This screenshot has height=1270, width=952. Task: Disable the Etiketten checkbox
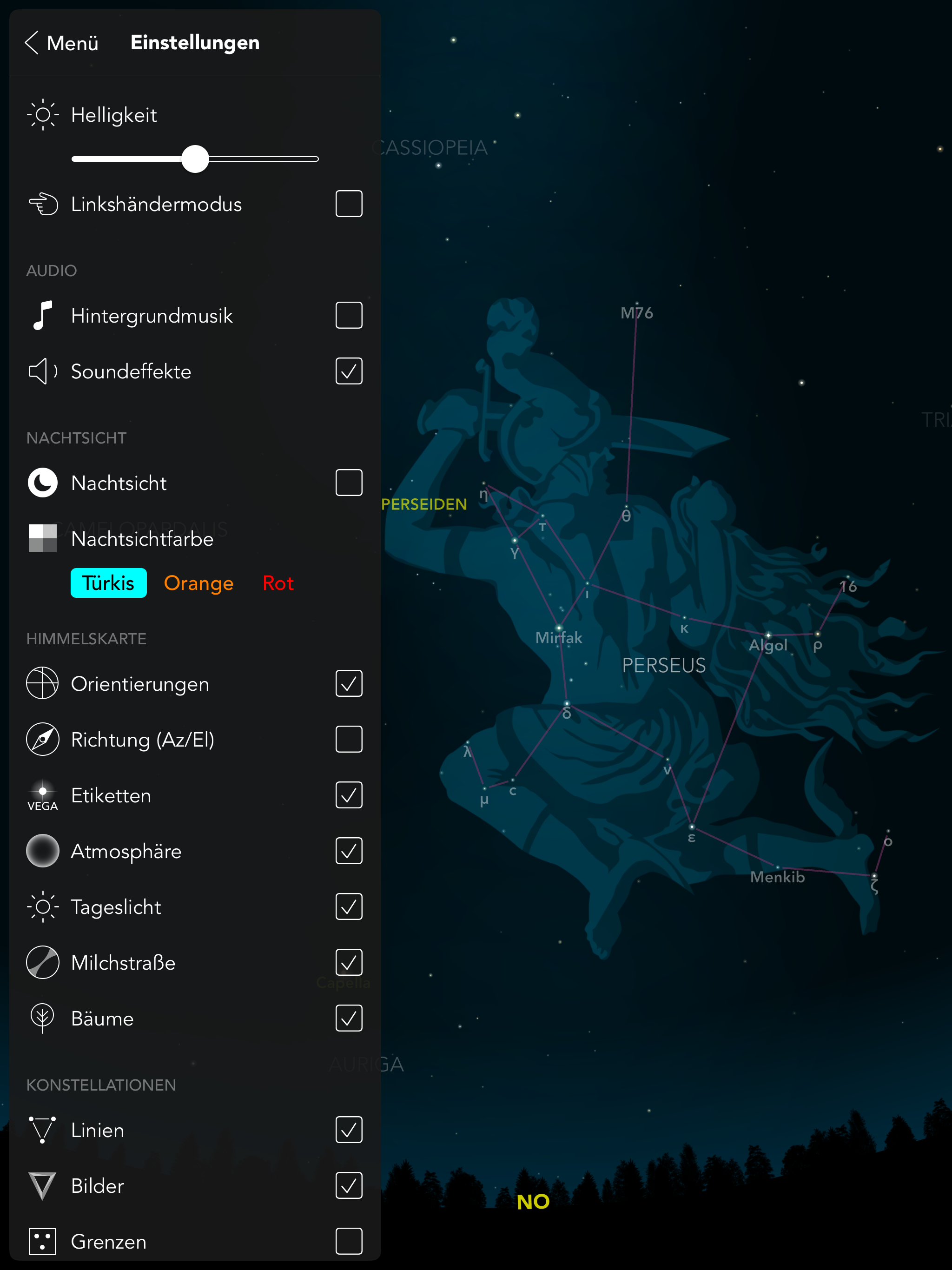(x=349, y=795)
